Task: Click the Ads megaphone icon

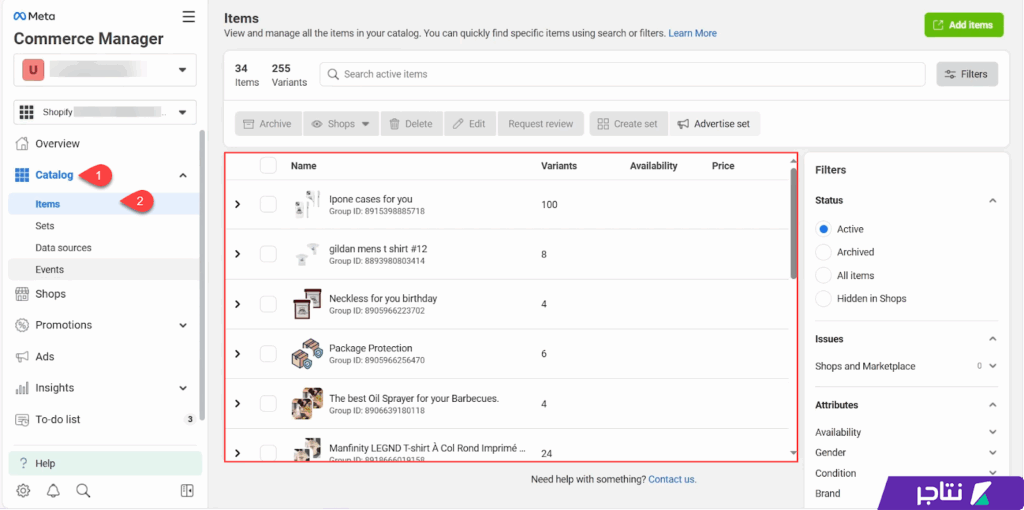Action: pos(22,357)
